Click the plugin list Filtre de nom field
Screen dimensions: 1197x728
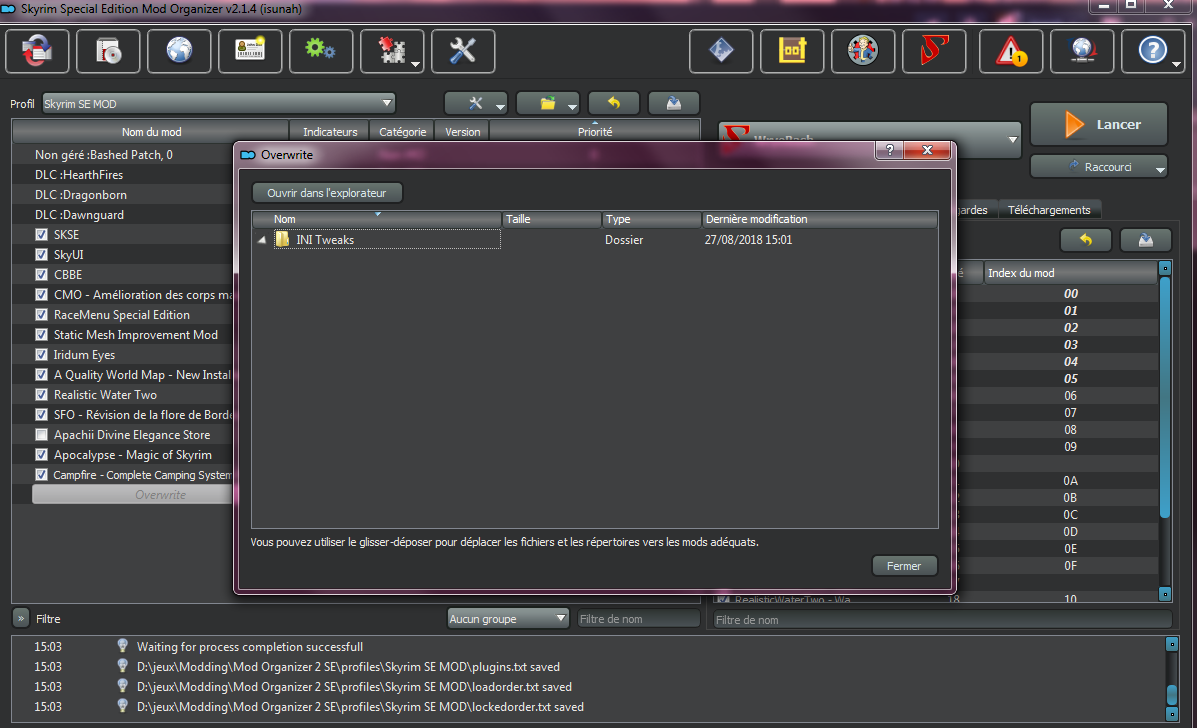click(x=942, y=620)
